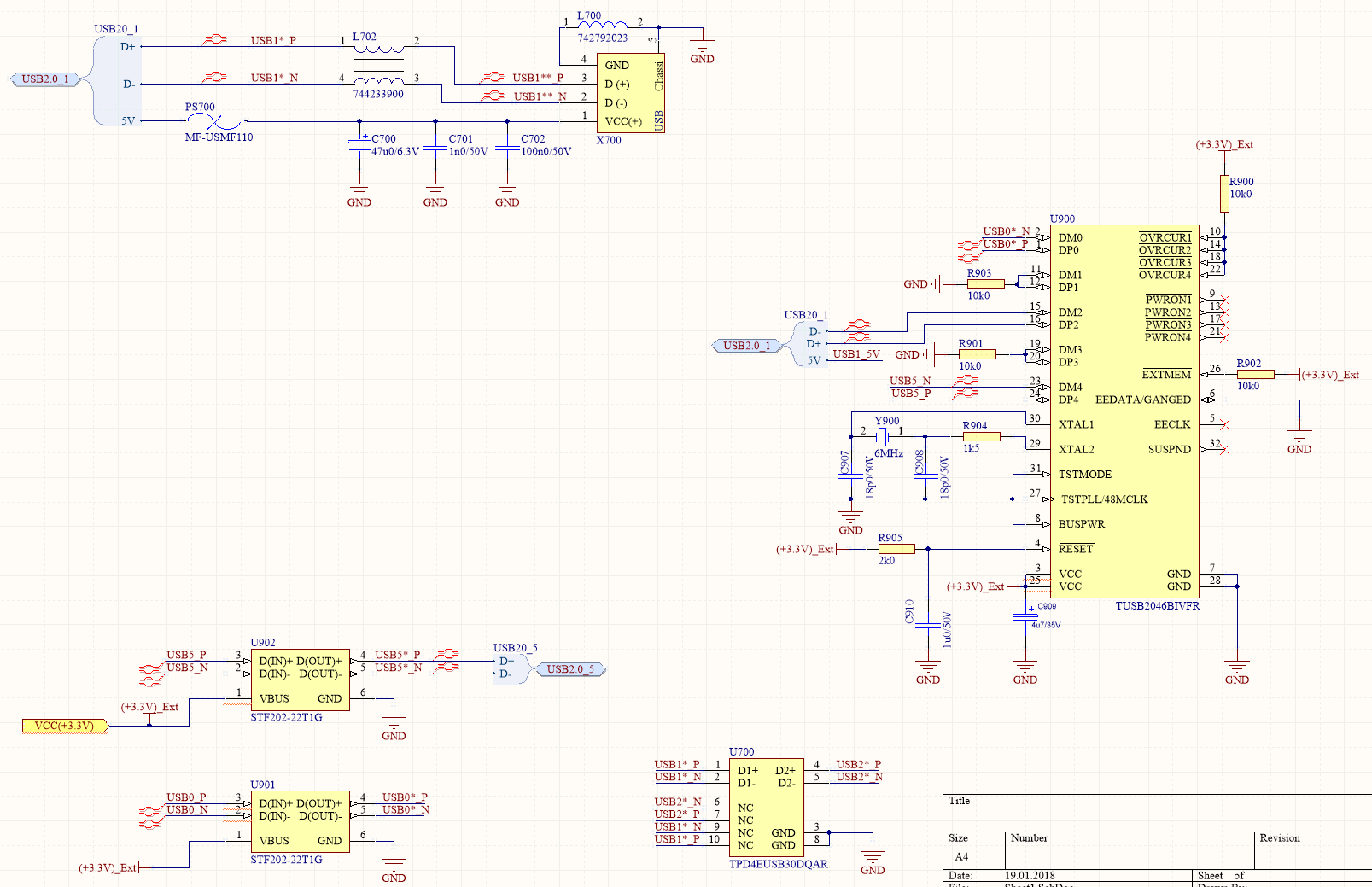Click the TSTMODE pin name on U900
The image size is (1372, 887).
coord(1085,475)
